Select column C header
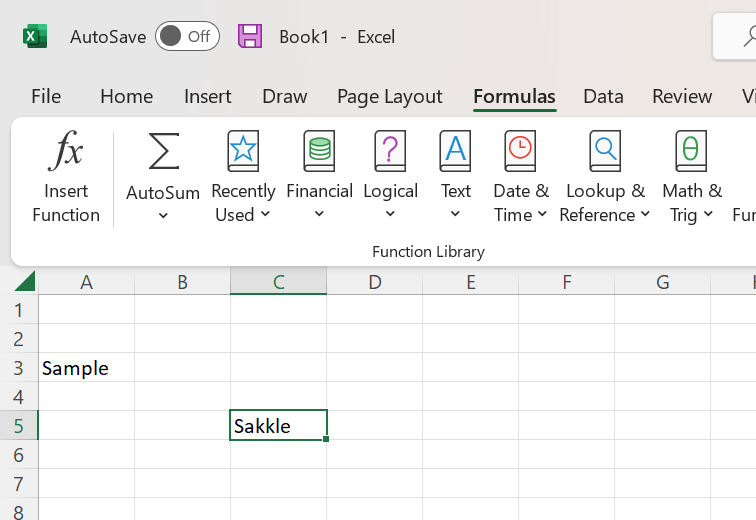The image size is (756, 520). (x=278, y=282)
